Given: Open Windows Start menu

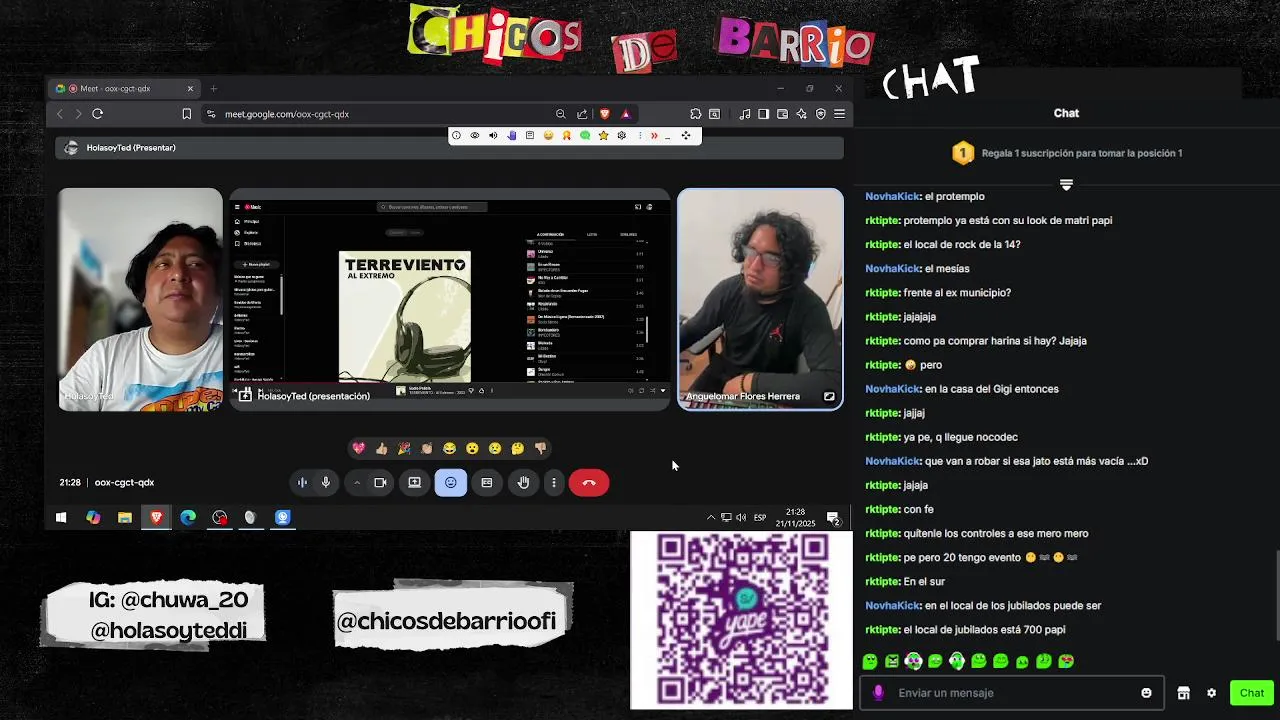Looking at the screenshot, I should point(61,517).
